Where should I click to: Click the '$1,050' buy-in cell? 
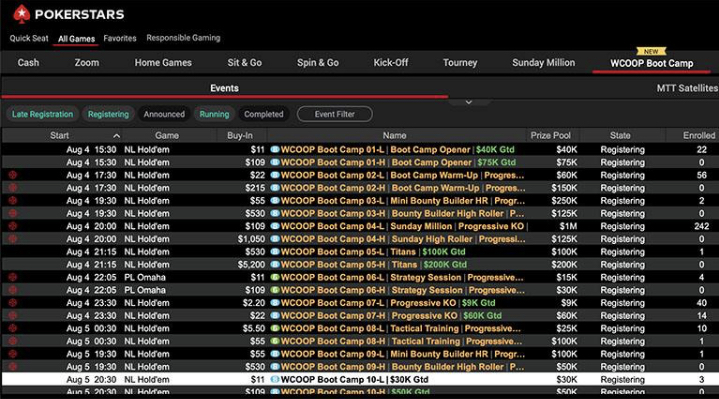click(251, 239)
